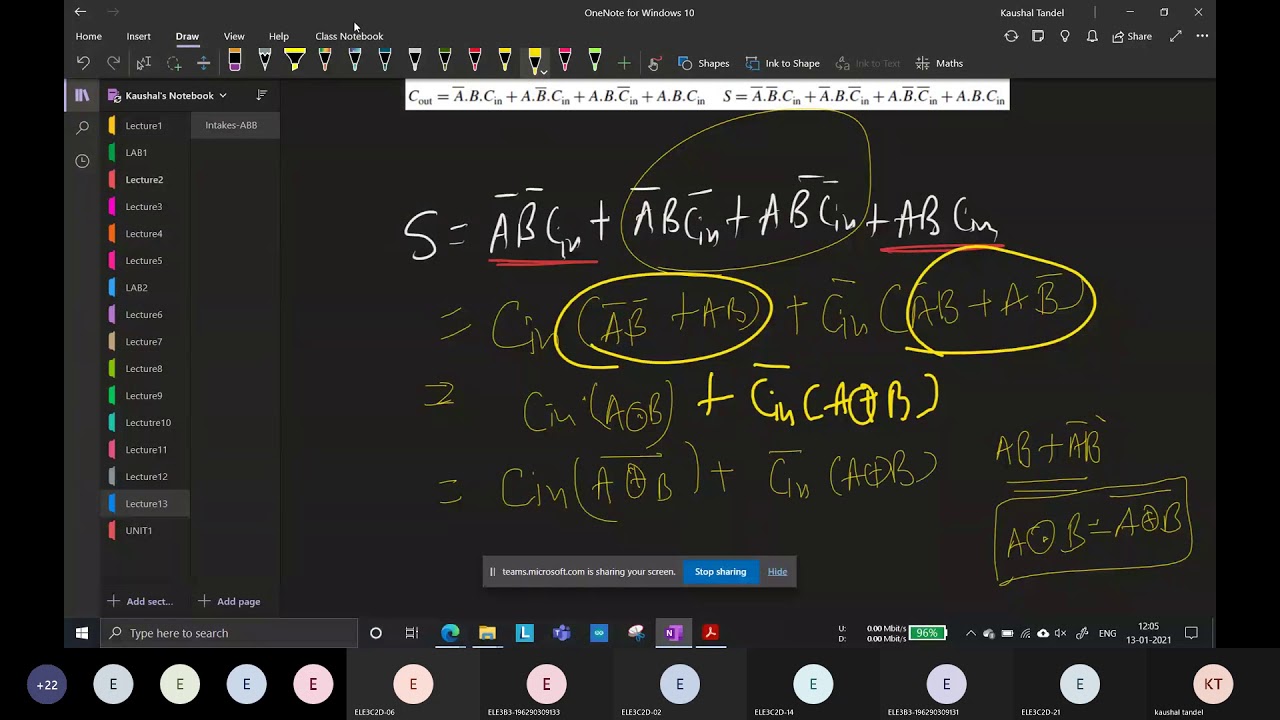The width and height of the screenshot is (1280, 720).
Task: Open Adobe Acrobat taskbar icon
Action: coord(710,633)
